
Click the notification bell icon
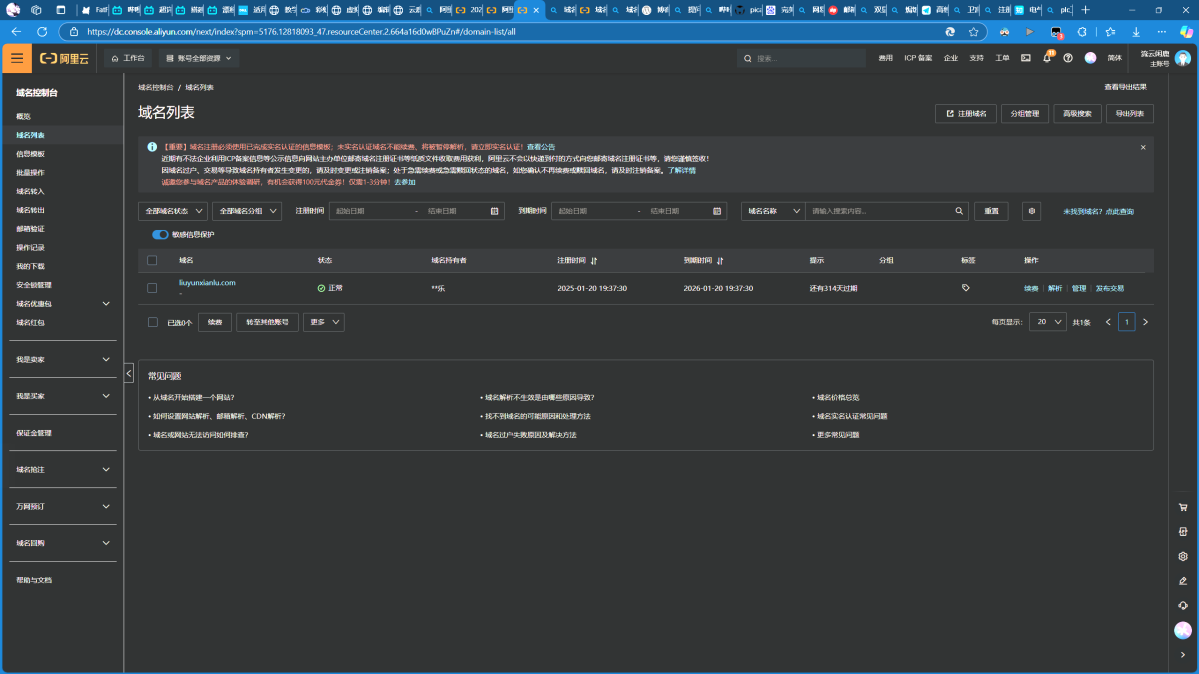(1047, 58)
